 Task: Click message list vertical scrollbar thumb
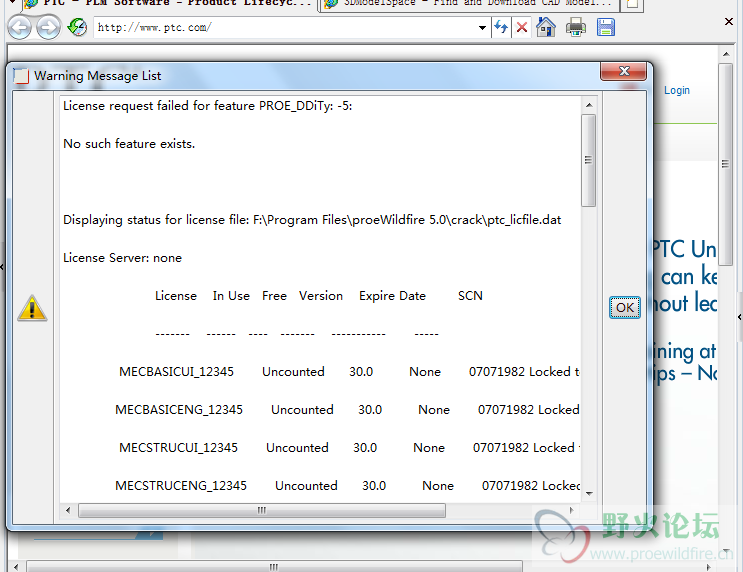tap(589, 160)
